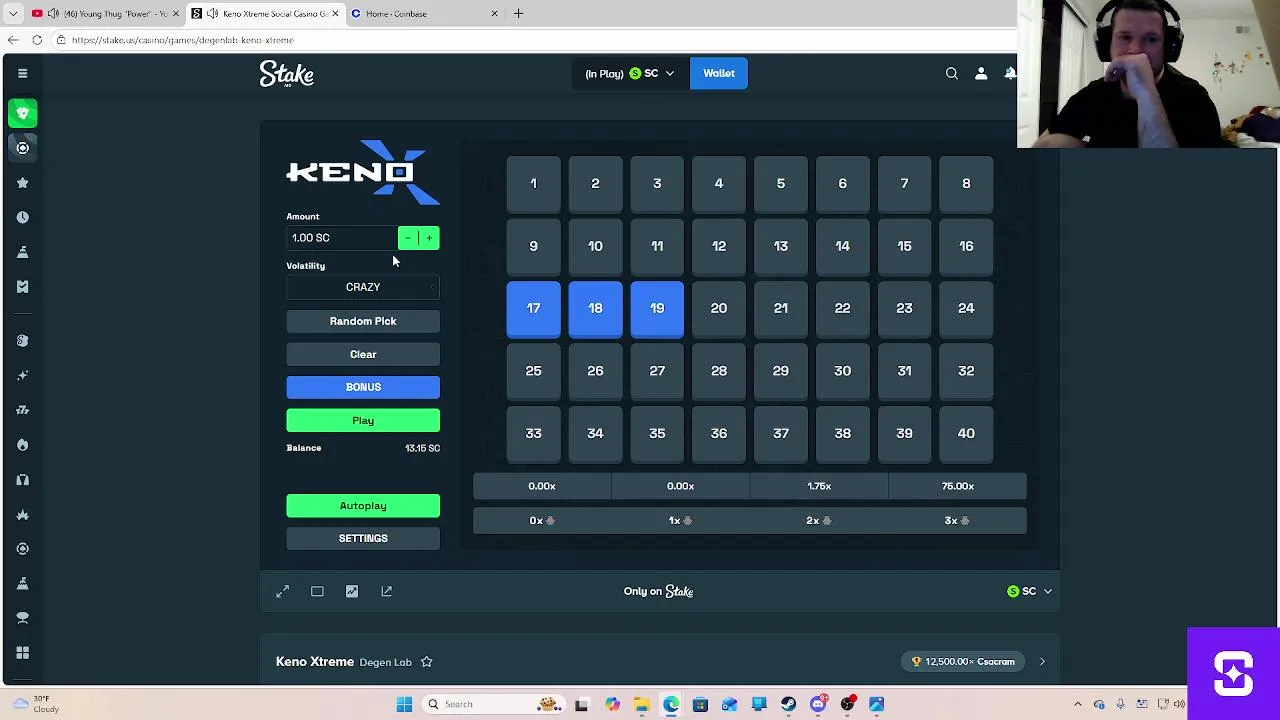Toggle fullscreen mode for the game
The image size is (1280, 720).
click(x=283, y=591)
